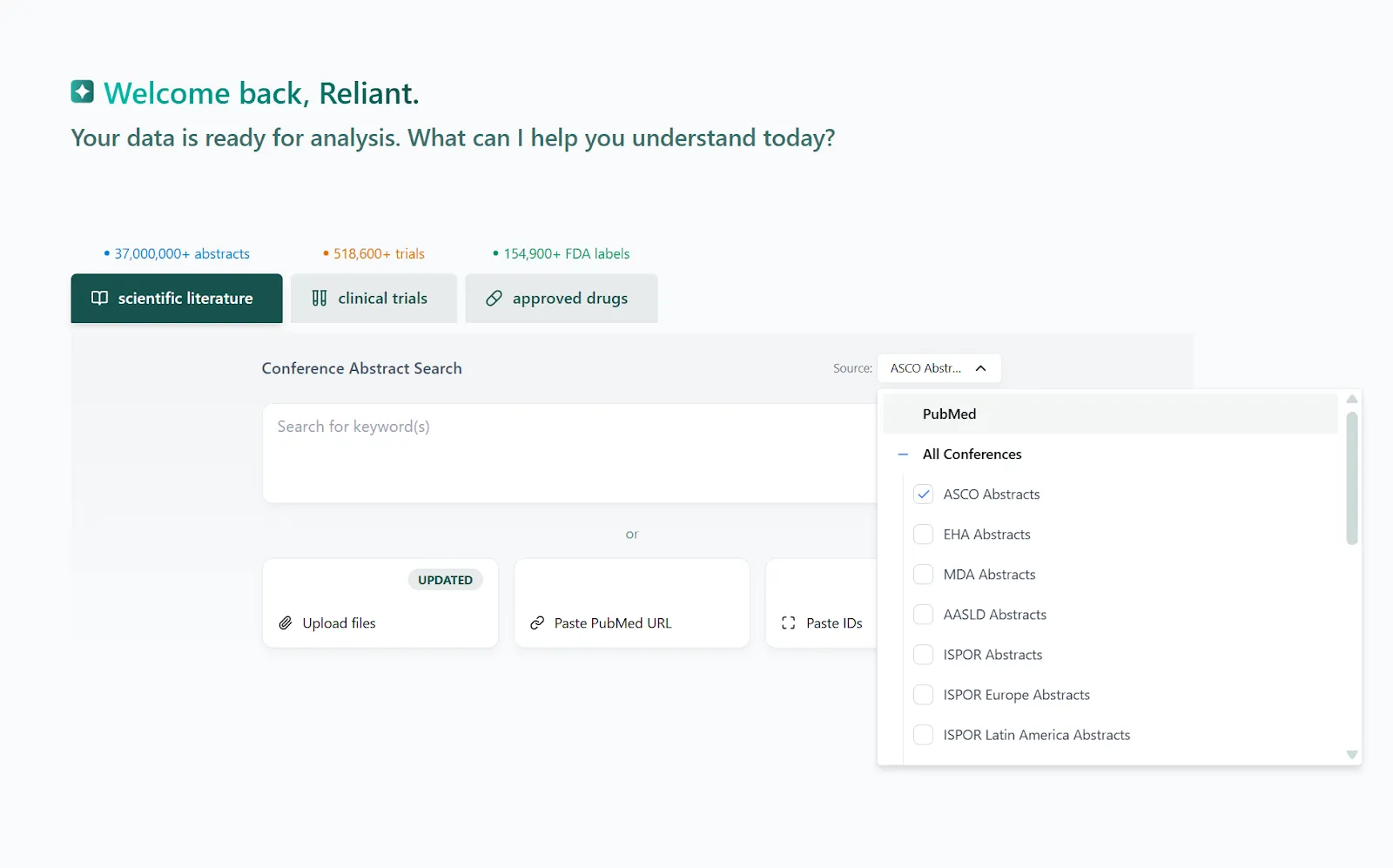Click the link chain icon on Paste PubMed URL

coord(537,623)
